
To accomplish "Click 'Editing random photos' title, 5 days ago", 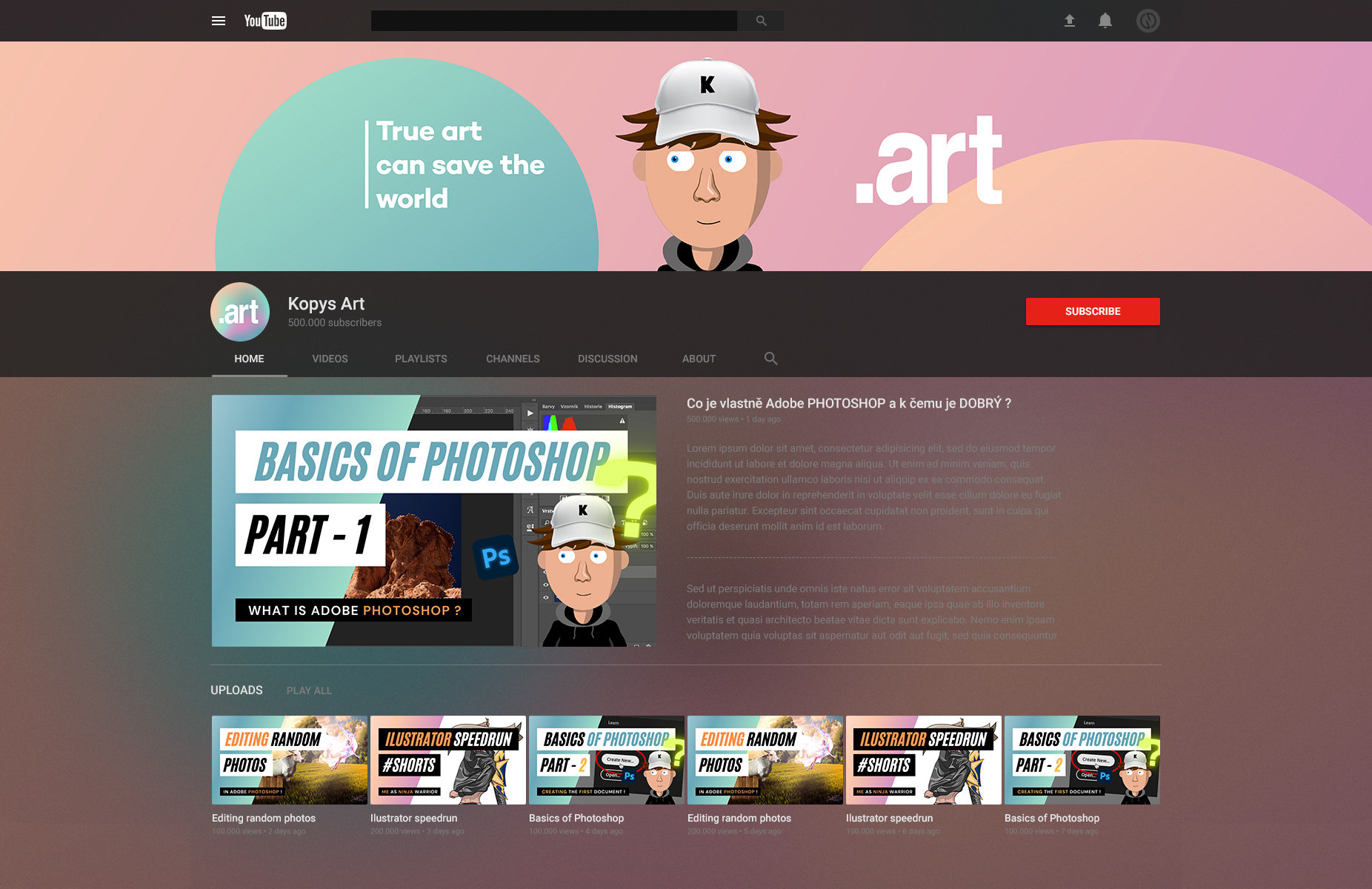I will 739,818.
